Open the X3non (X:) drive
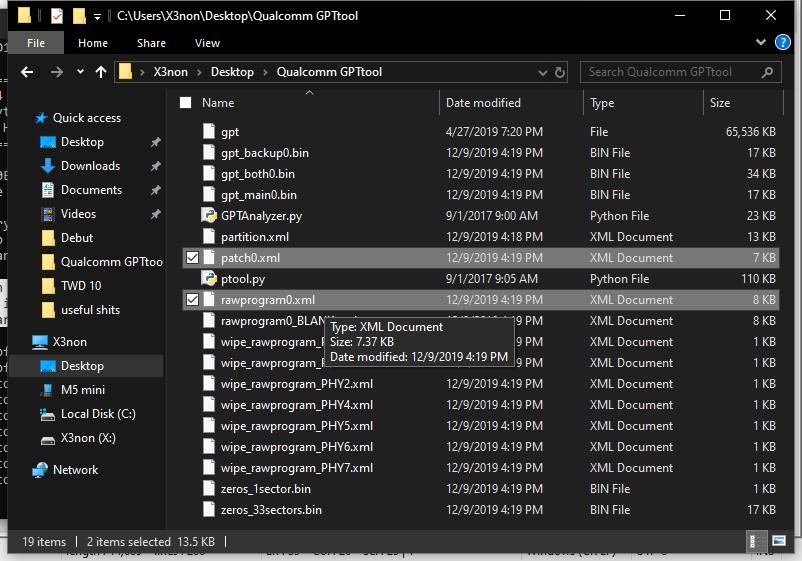Viewport: 802px width, 561px height. (88, 438)
